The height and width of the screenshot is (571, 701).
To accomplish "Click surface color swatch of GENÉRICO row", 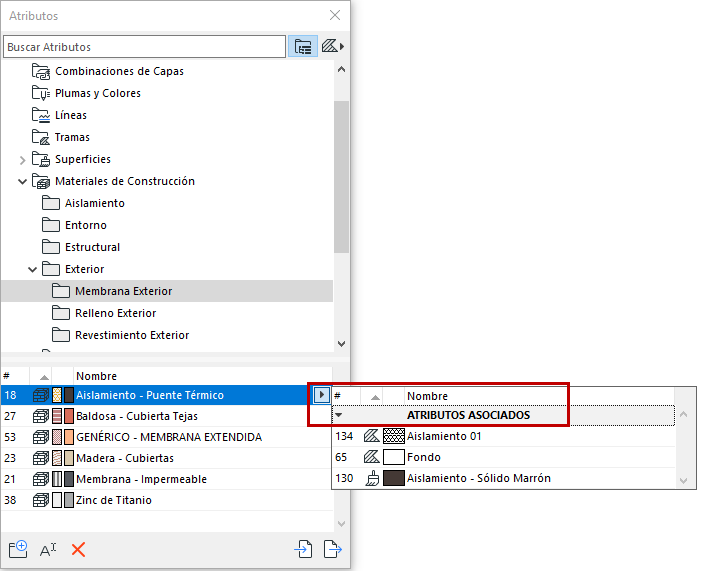I will click(68, 437).
